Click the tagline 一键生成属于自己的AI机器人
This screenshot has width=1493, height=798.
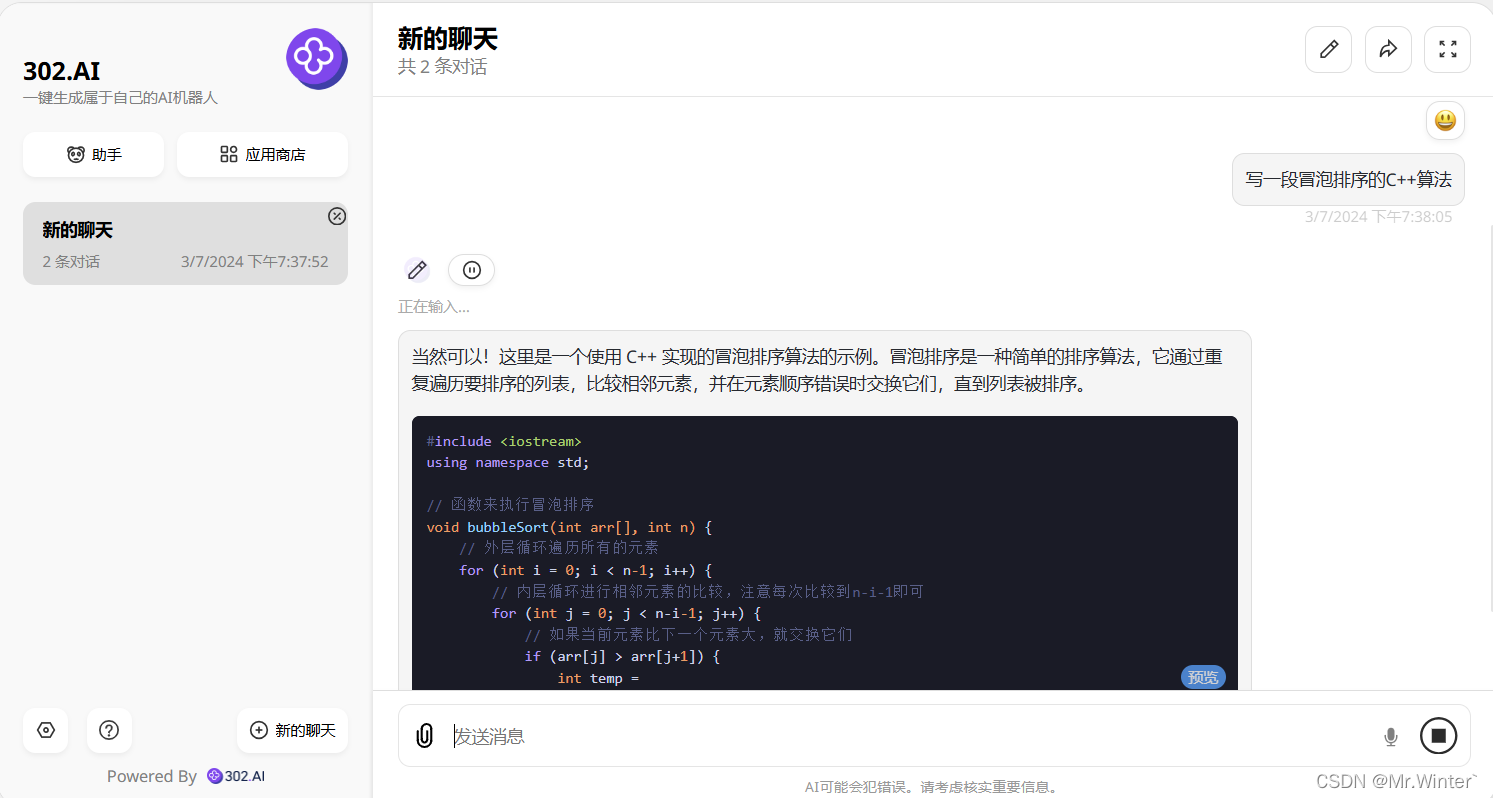pos(120,98)
